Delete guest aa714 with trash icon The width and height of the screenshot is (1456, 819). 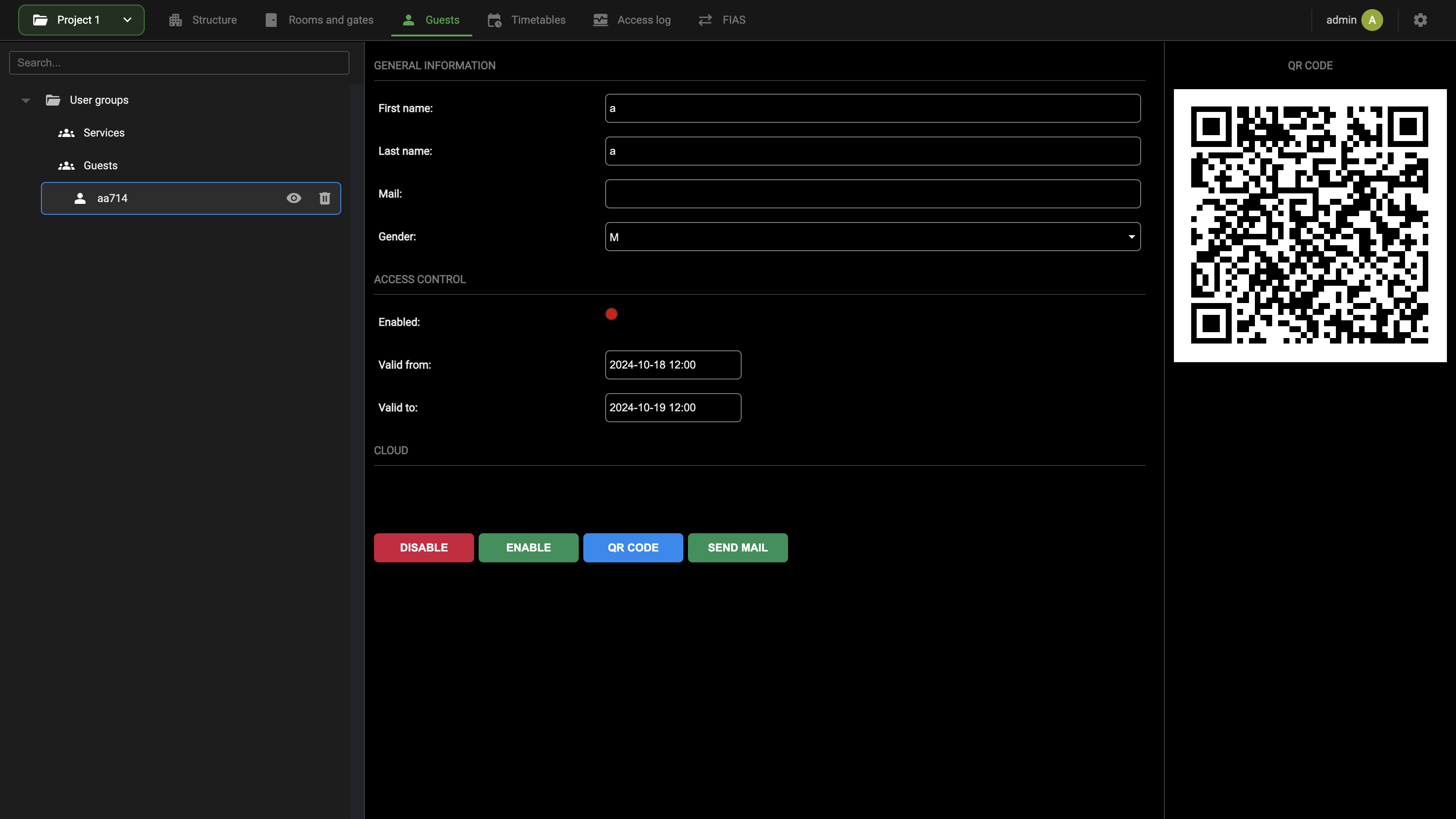[324, 198]
